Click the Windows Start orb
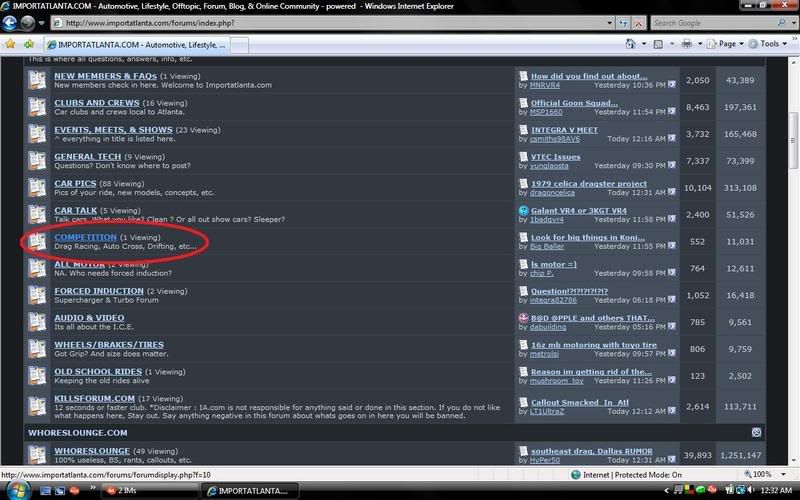The width and height of the screenshot is (800, 500). pos(17,490)
